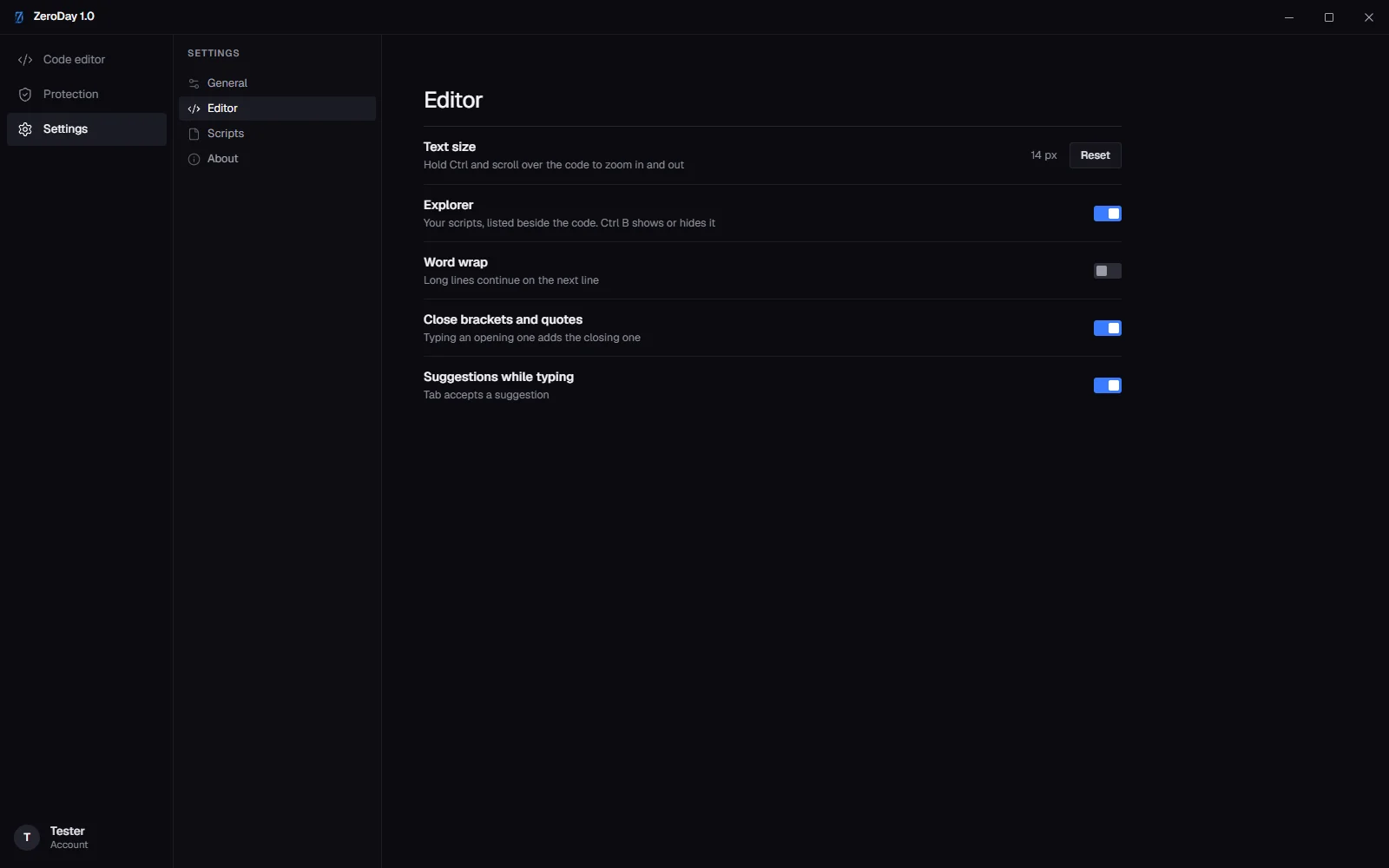Viewport: 1389px width, 868px height.
Task: Click the Protection shield icon
Action: [x=25, y=95]
